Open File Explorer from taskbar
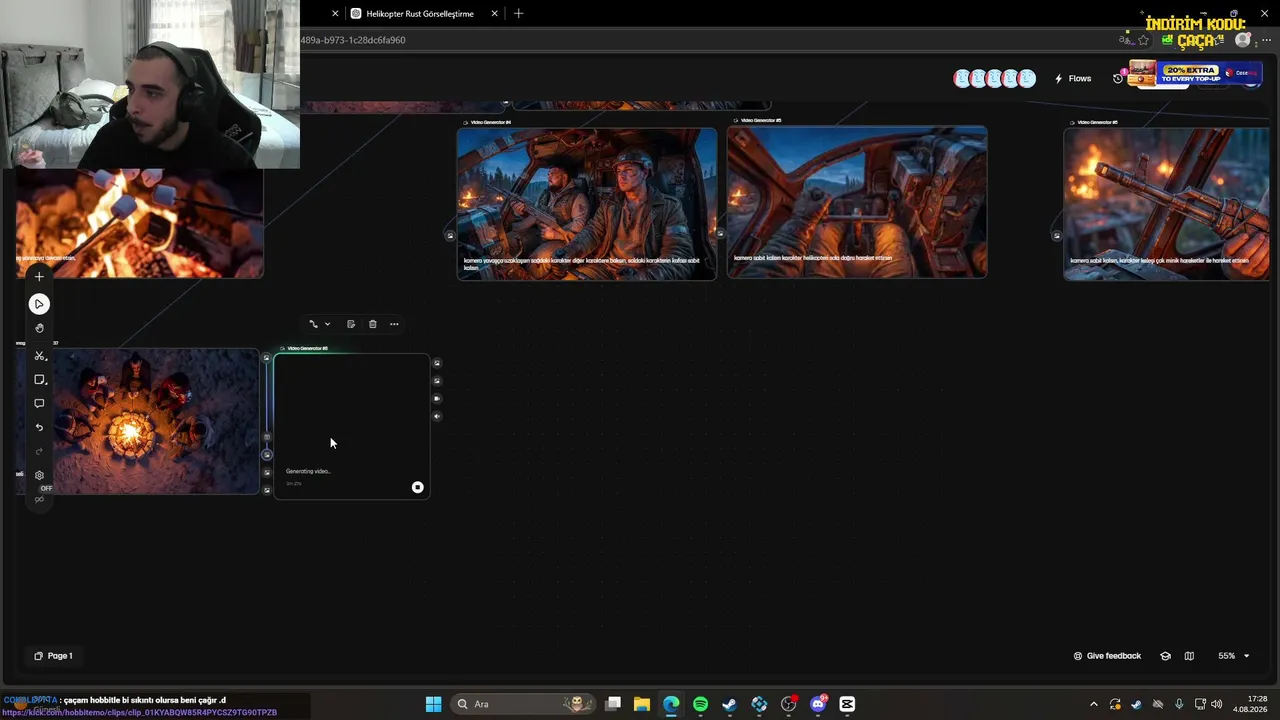The image size is (1280, 720). point(641,704)
